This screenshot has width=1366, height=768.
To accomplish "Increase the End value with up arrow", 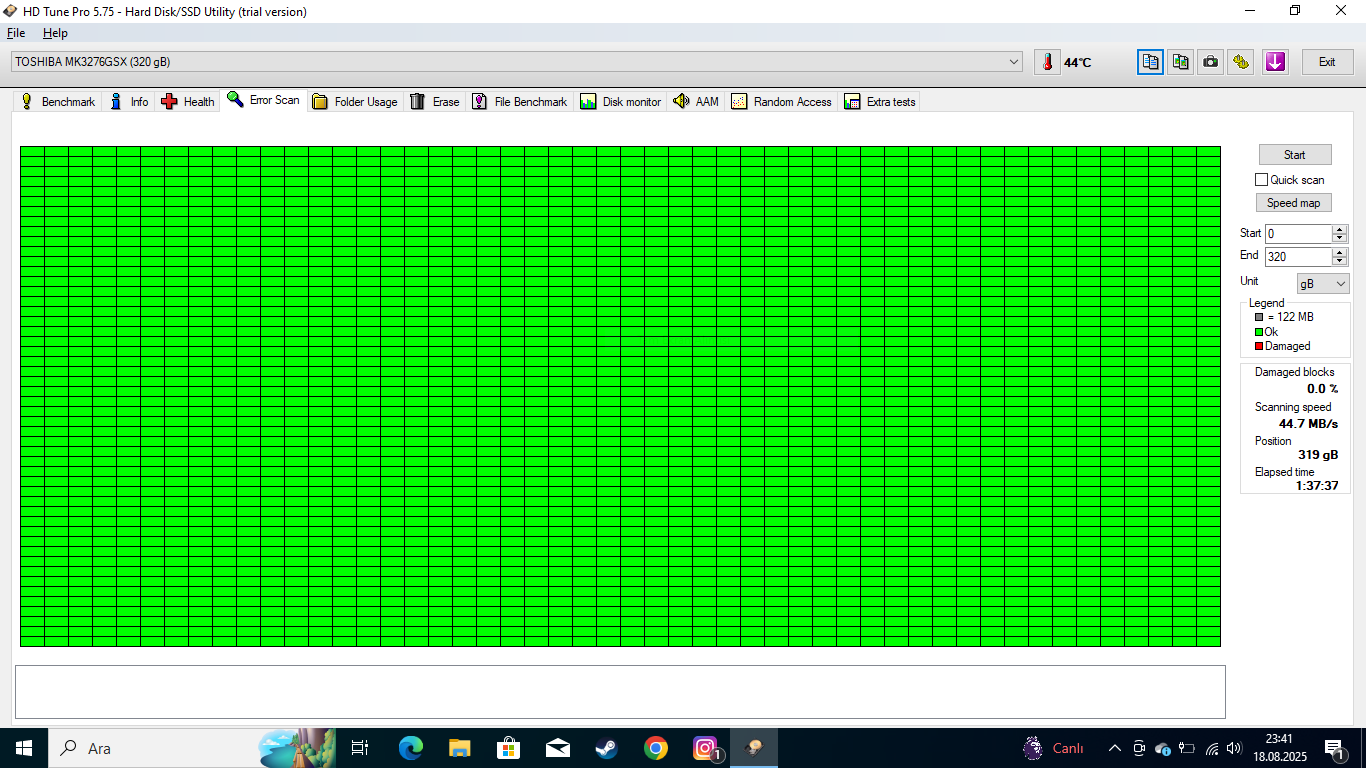I will 1340,252.
